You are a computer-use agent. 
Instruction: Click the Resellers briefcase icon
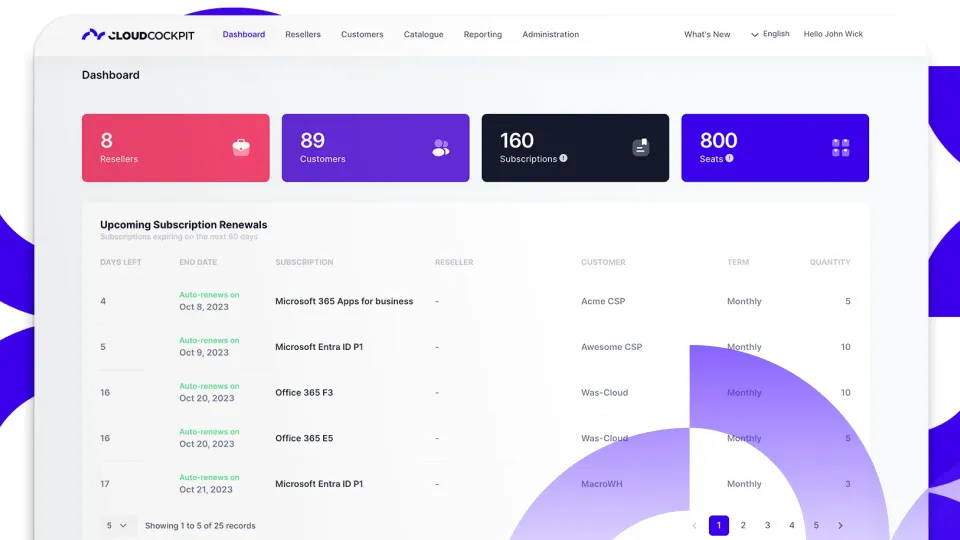[x=241, y=148]
